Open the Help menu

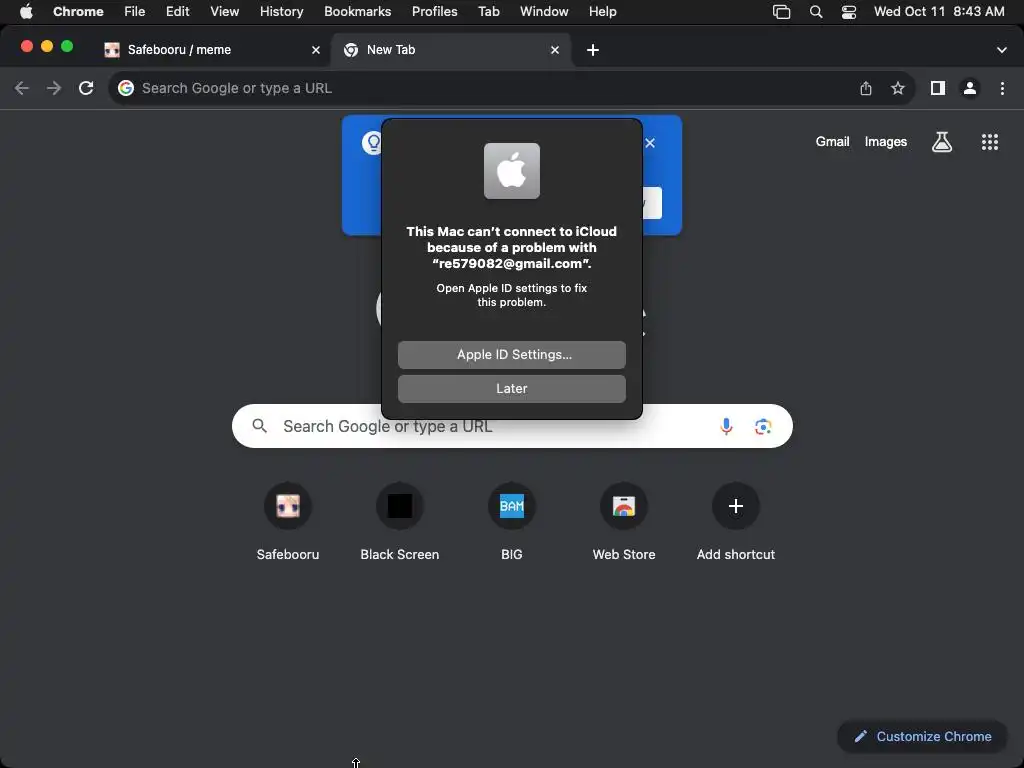coord(602,11)
